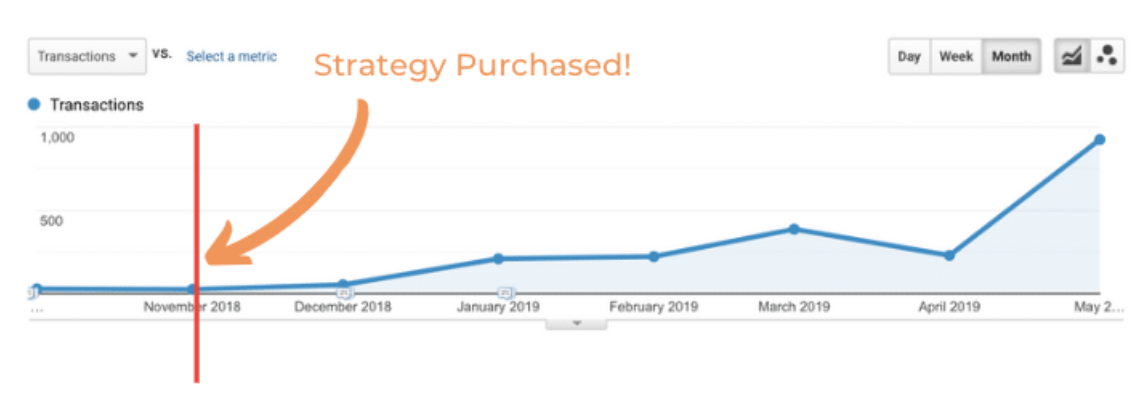Click the December 2018 data point
The width and height of the screenshot is (1144, 394).
[x=343, y=284]
